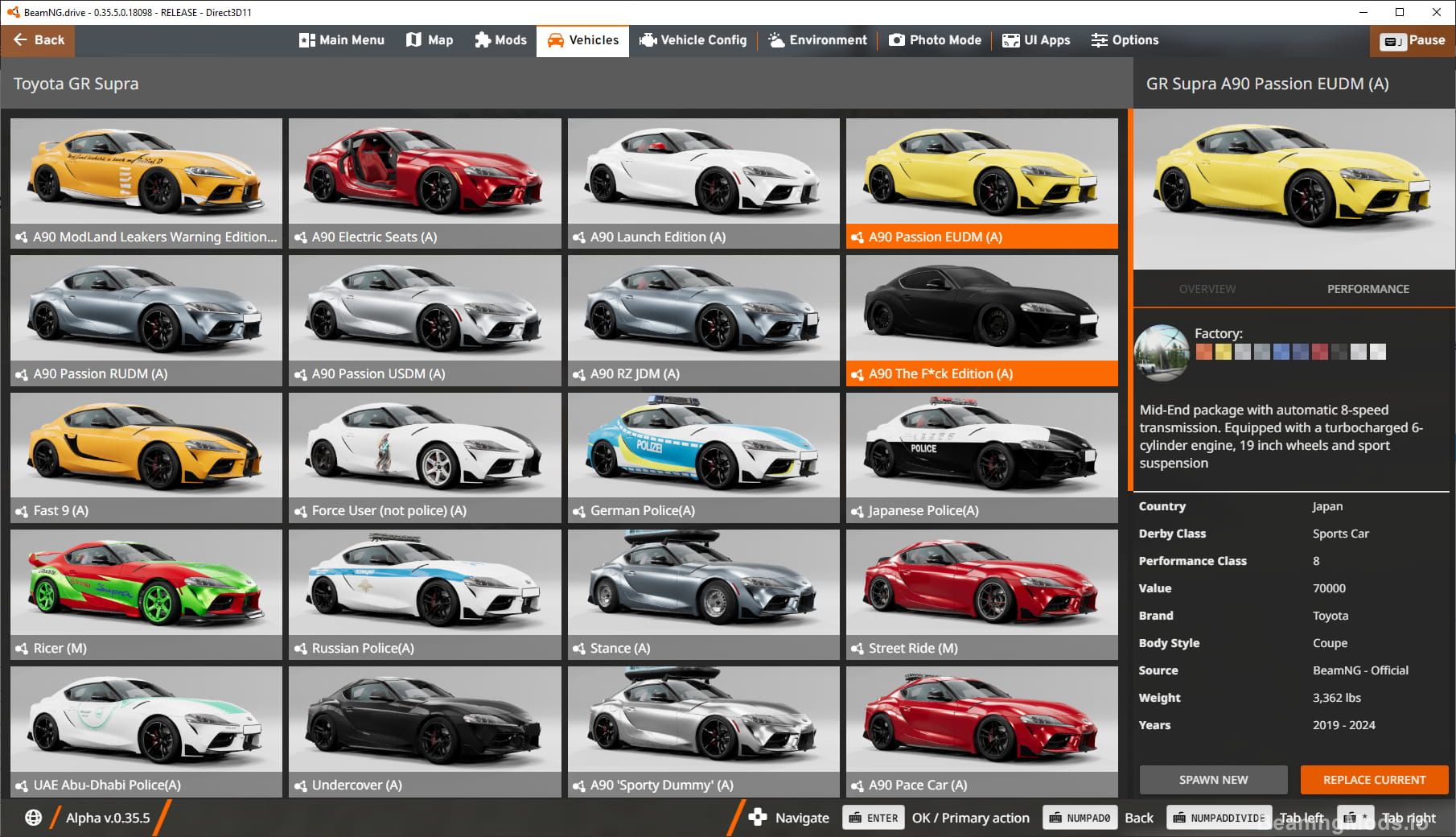Viewport: 1456px width, 837px height.
Task: Select the A90 Pace Car (A) config
Action: (981, 731)
